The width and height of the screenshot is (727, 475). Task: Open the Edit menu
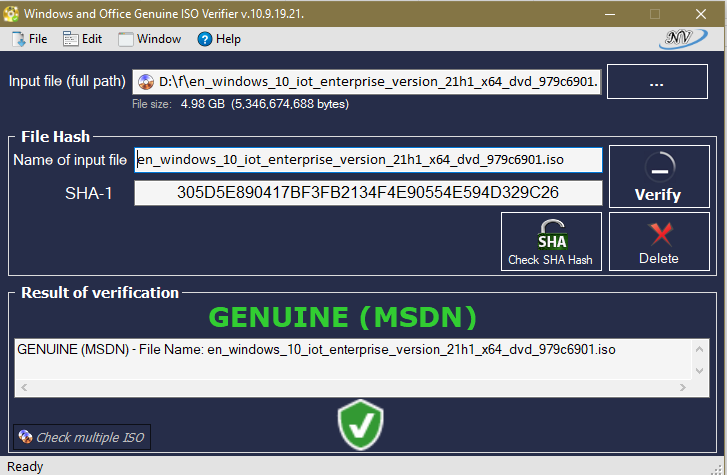pos(83,39)
